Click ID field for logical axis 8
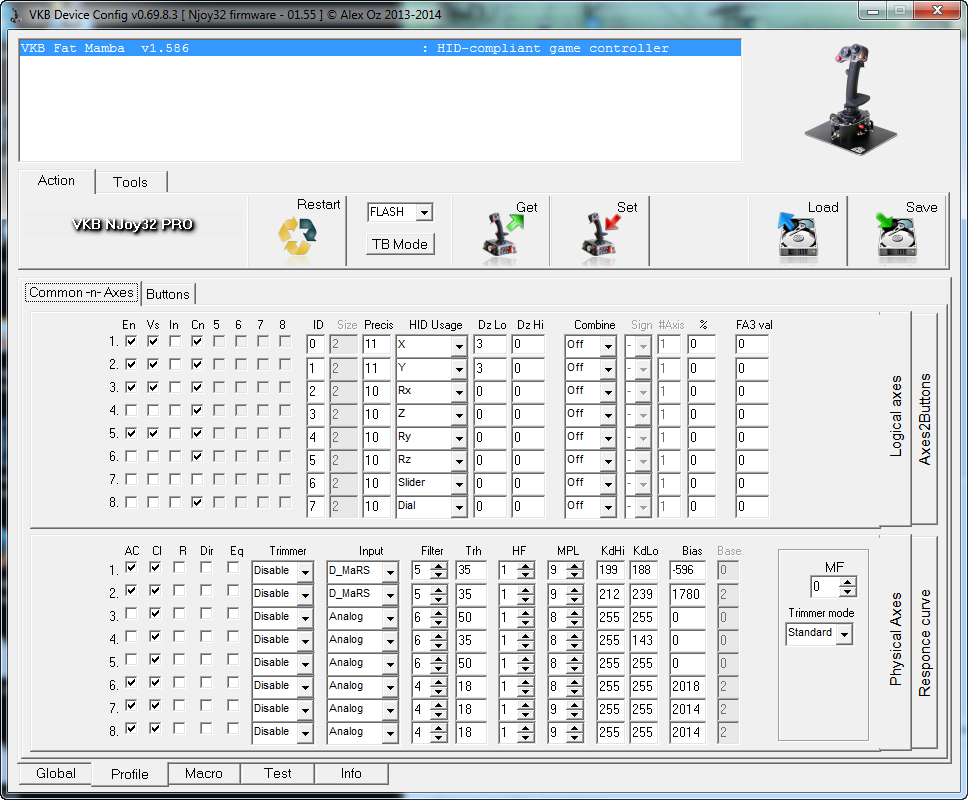This screenshot has width=968, height=800. (x=315, y=507)
